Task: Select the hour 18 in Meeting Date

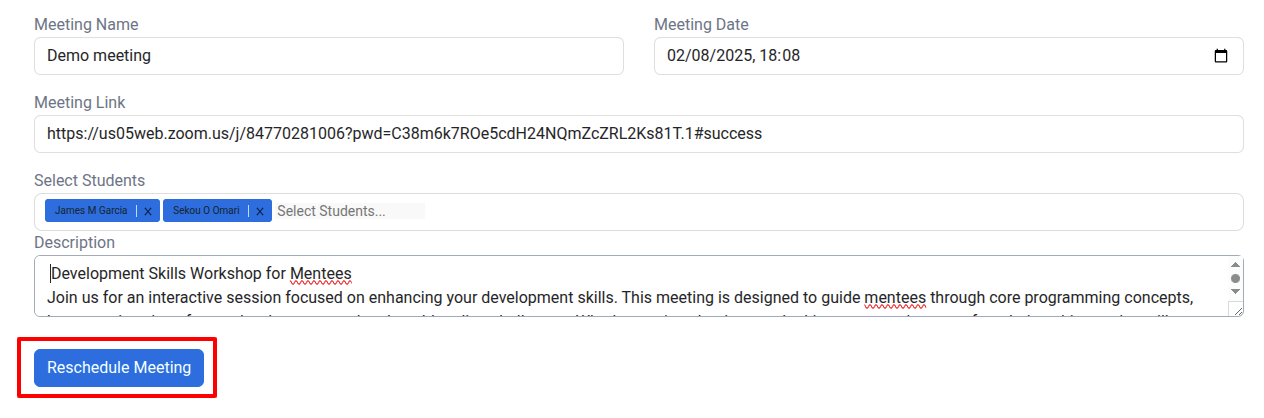Action: (768, 56)
